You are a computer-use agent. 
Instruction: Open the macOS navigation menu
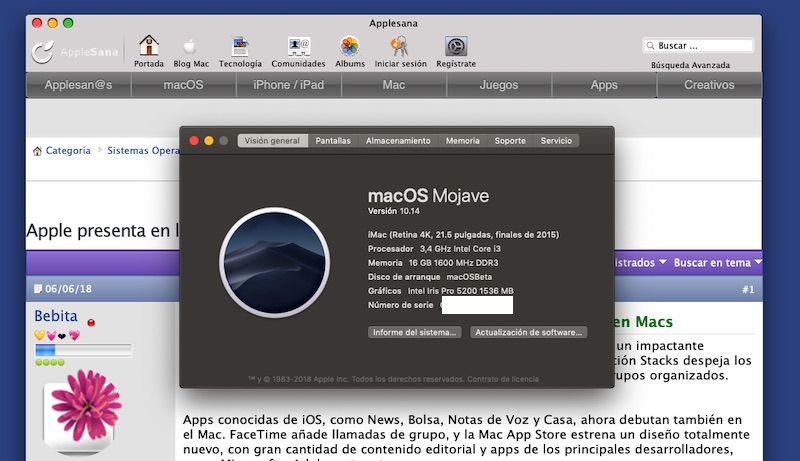[x=184, y=85]
